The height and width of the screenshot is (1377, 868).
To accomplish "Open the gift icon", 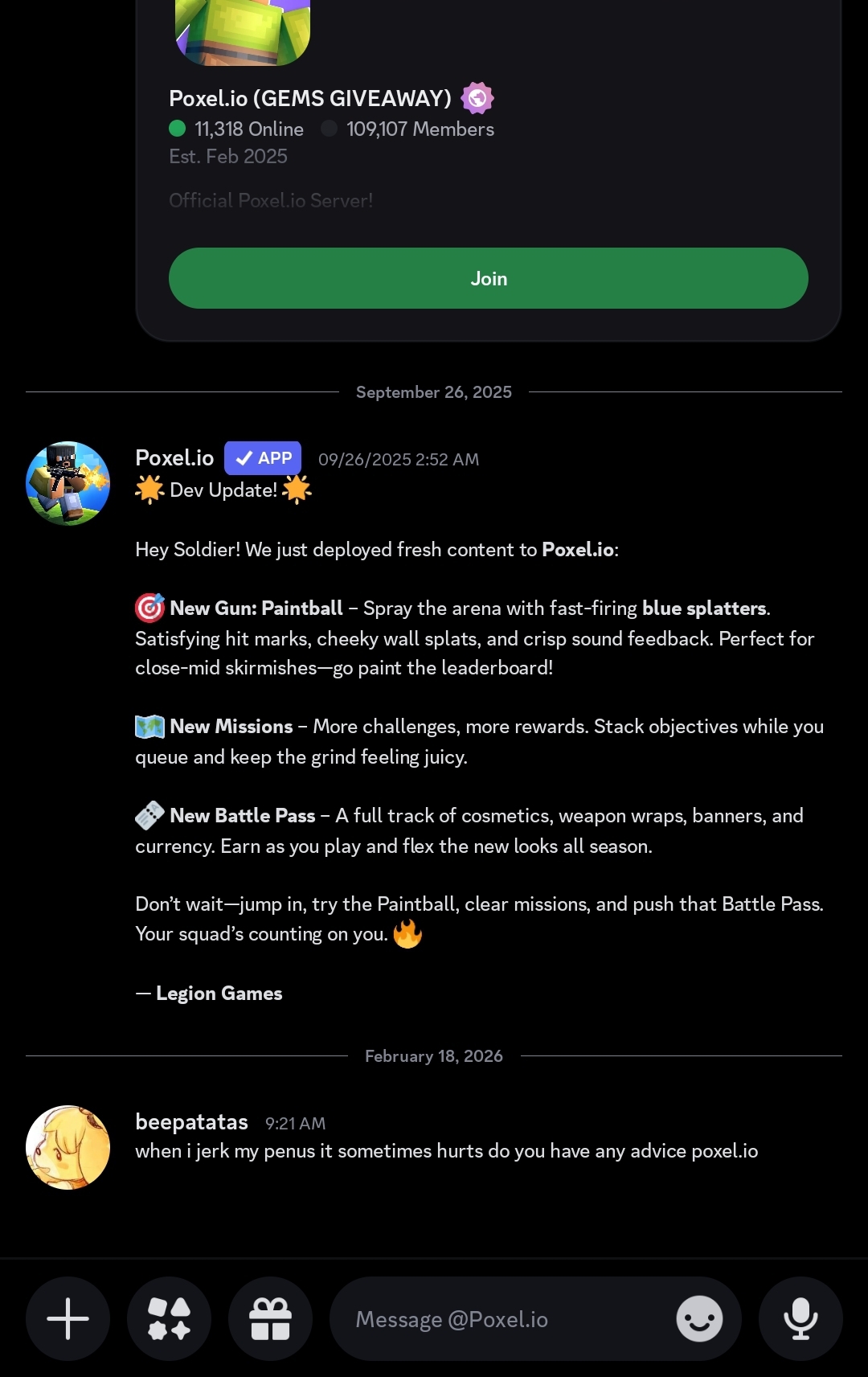I will [270, 1318].
